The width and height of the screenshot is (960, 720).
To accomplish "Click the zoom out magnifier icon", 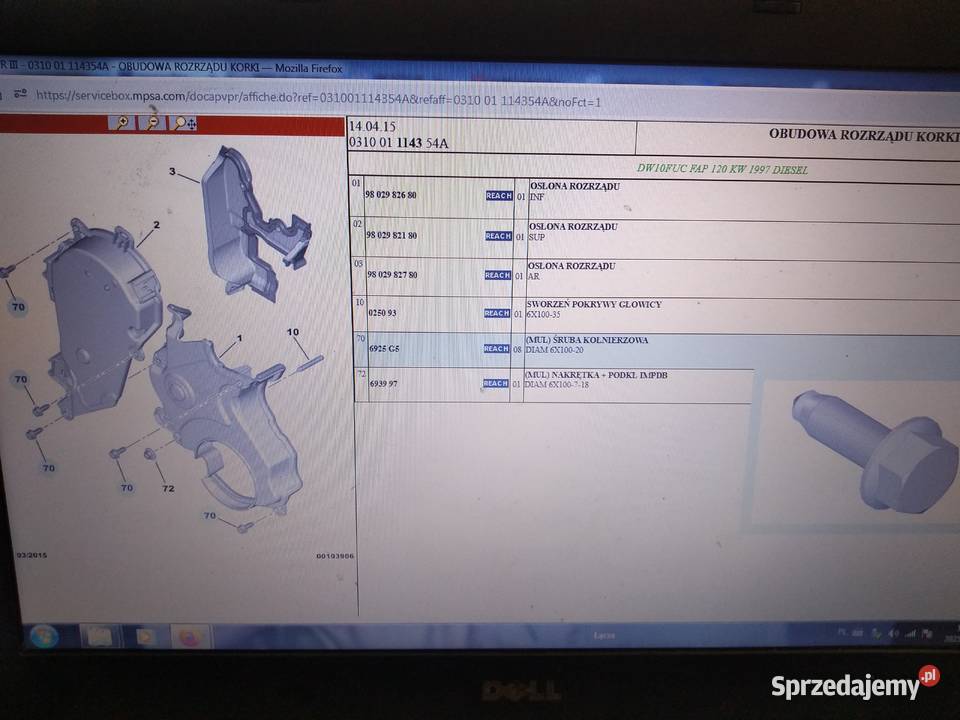I will click(x=152, y=123).
